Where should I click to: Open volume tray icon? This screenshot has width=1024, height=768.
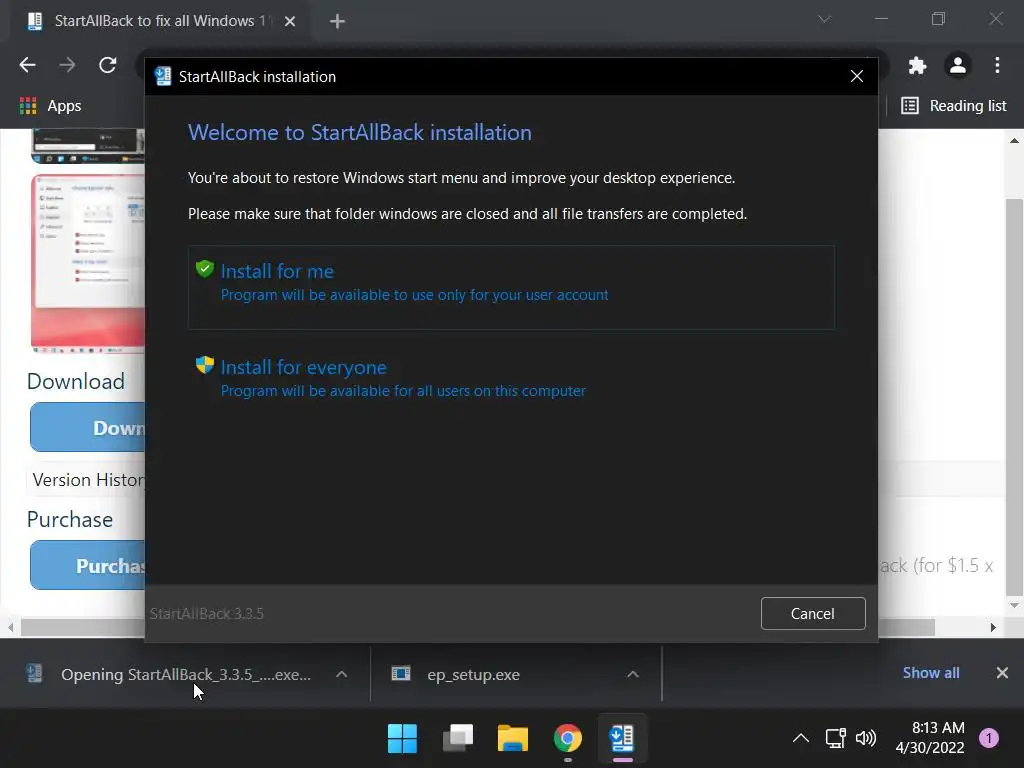866,739
